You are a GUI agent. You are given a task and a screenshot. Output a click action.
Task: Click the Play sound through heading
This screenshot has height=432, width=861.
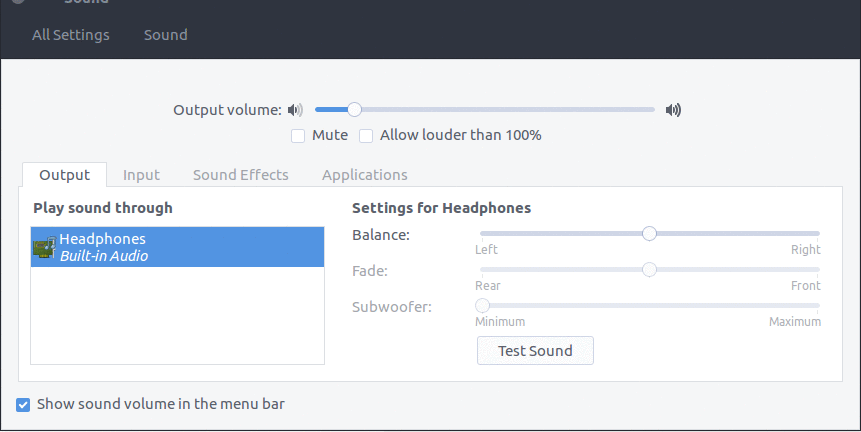coord(103,208)
